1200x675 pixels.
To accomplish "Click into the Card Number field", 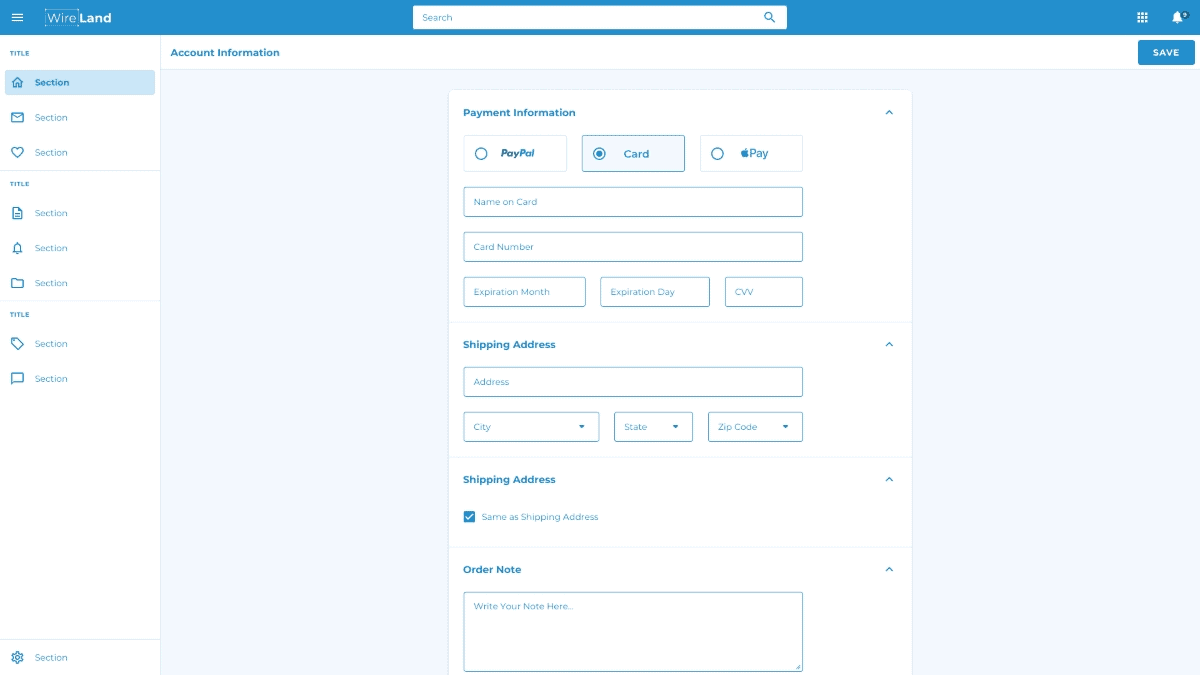I will pos(632,247).
